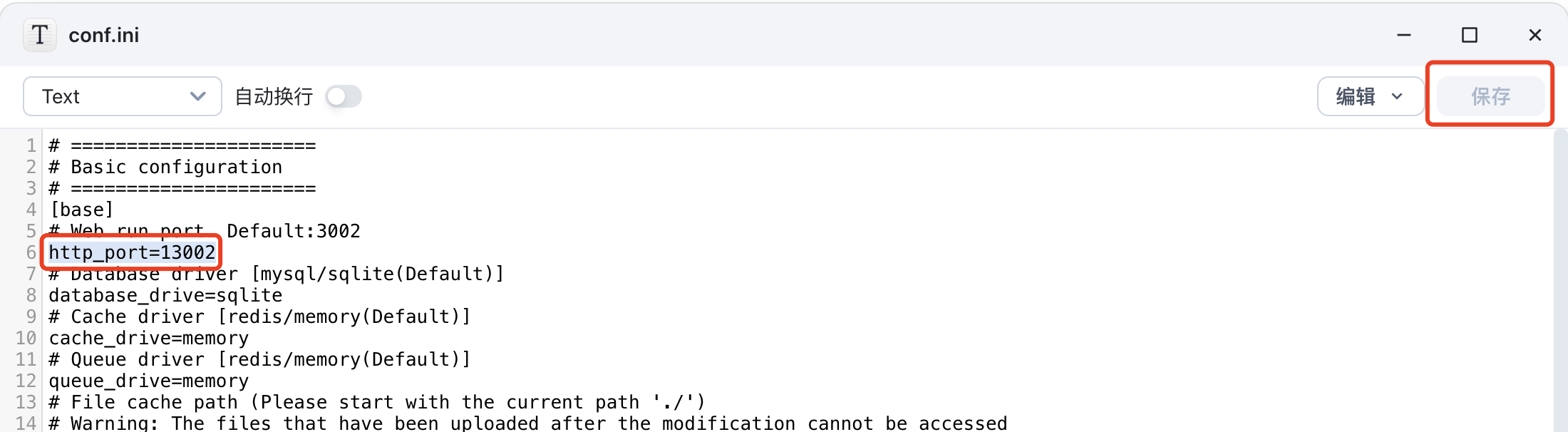This screenshot has height=432, width=1568.
Task: Minimize the conf.ini window
Action: tap(1404, 35)
